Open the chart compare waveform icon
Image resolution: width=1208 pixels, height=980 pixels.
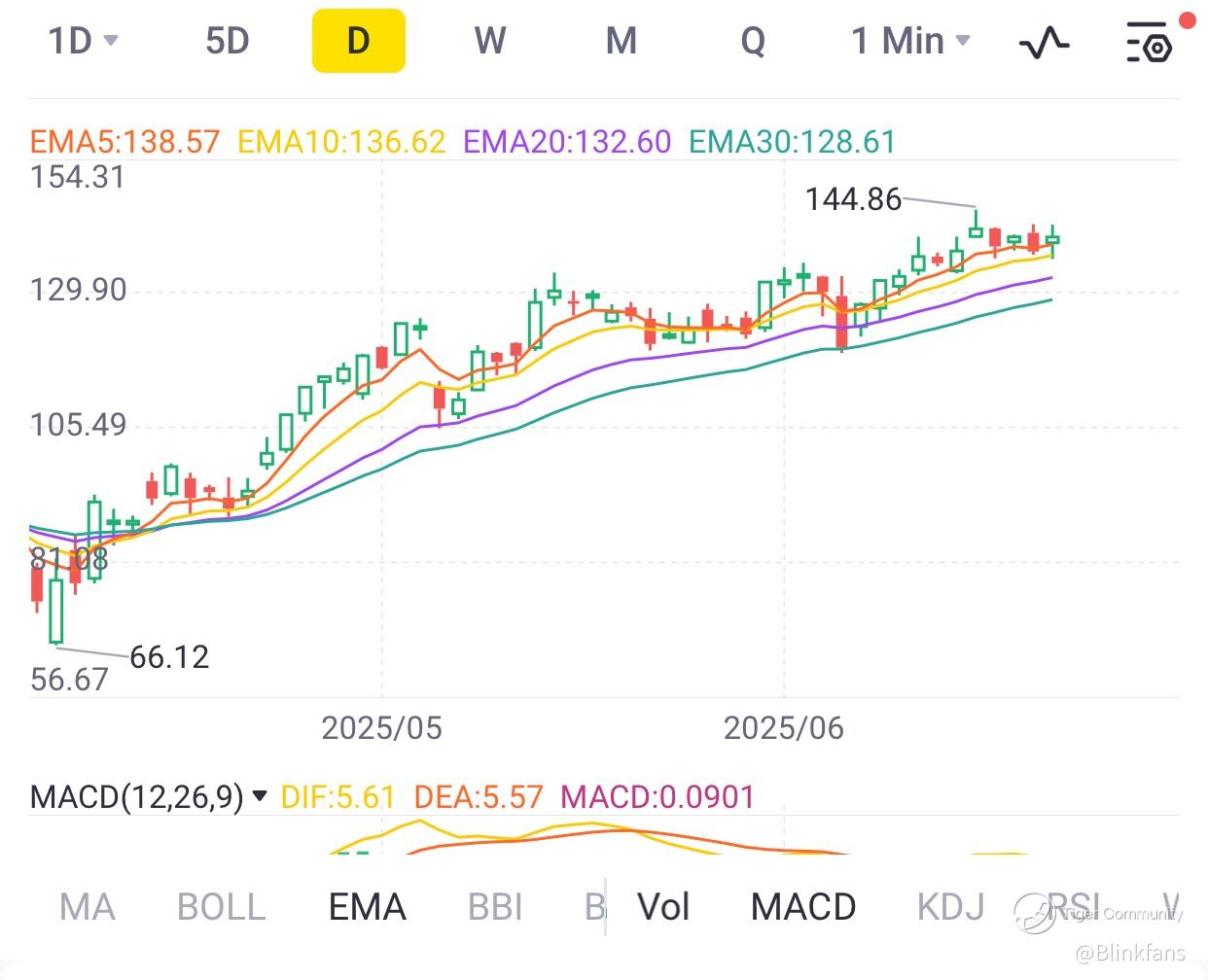(1044, 43)
